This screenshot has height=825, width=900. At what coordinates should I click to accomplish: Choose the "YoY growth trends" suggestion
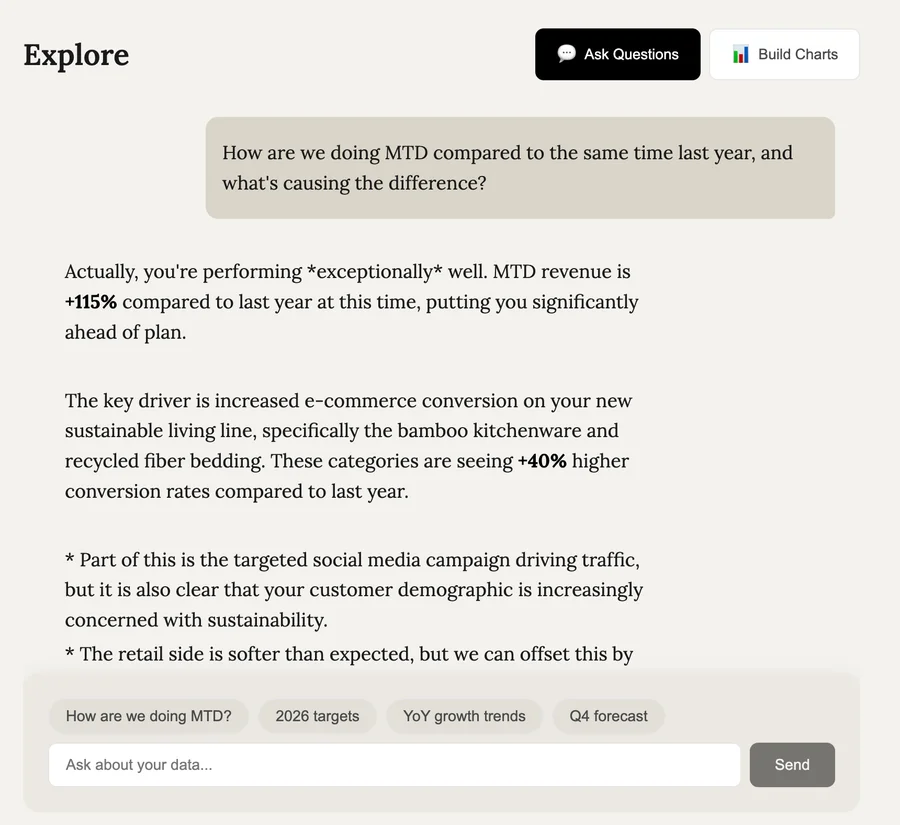[x=464, y=716]
